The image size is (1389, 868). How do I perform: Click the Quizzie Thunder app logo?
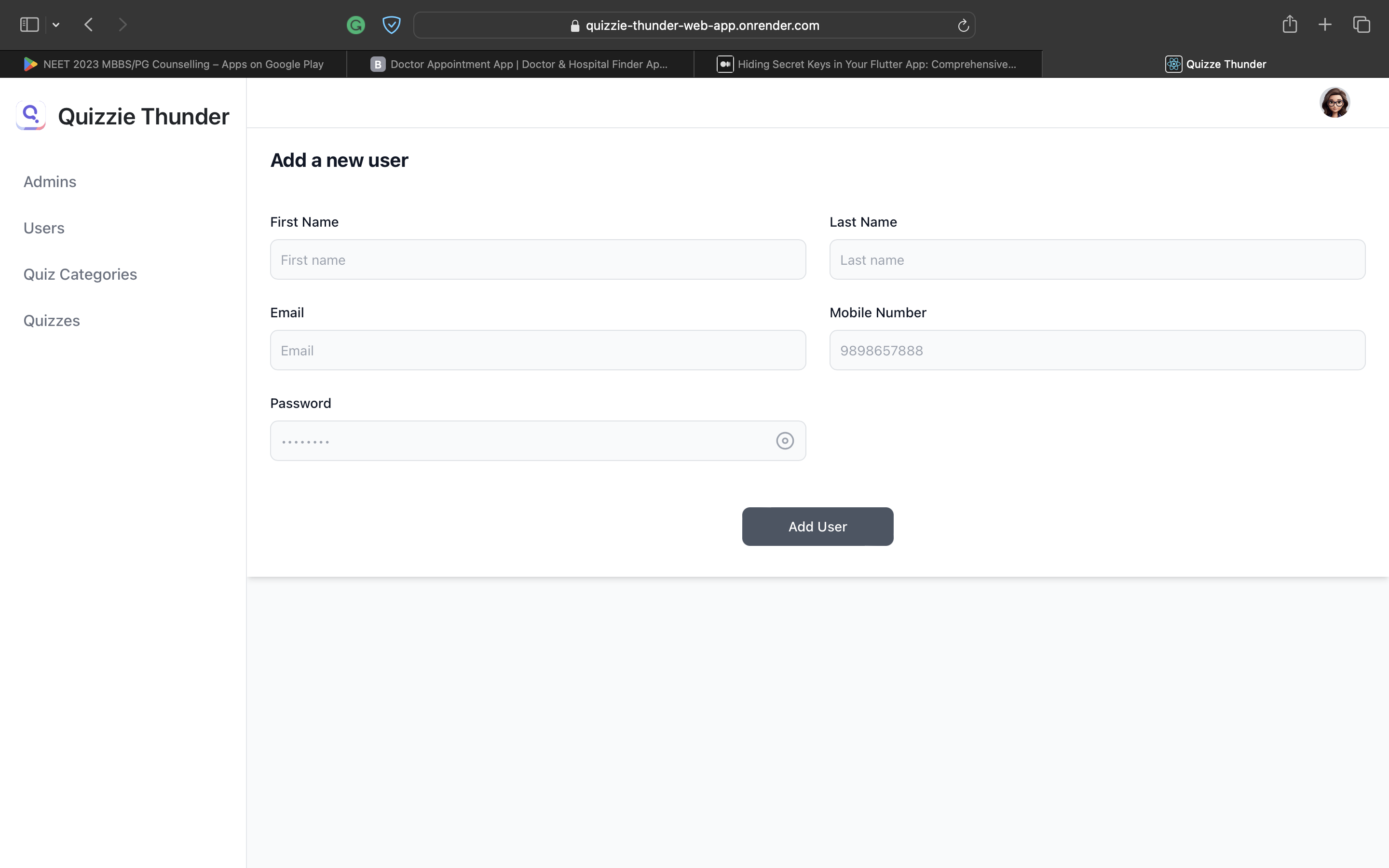(30, 115)
